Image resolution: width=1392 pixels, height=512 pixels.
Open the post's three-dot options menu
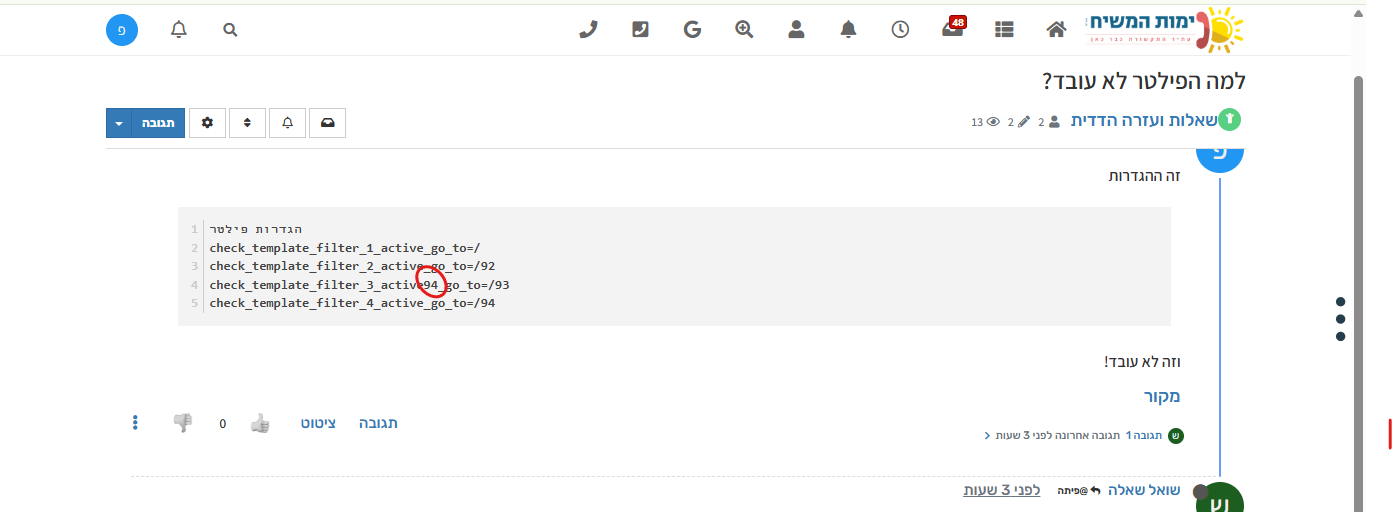[x=135, y=423]
